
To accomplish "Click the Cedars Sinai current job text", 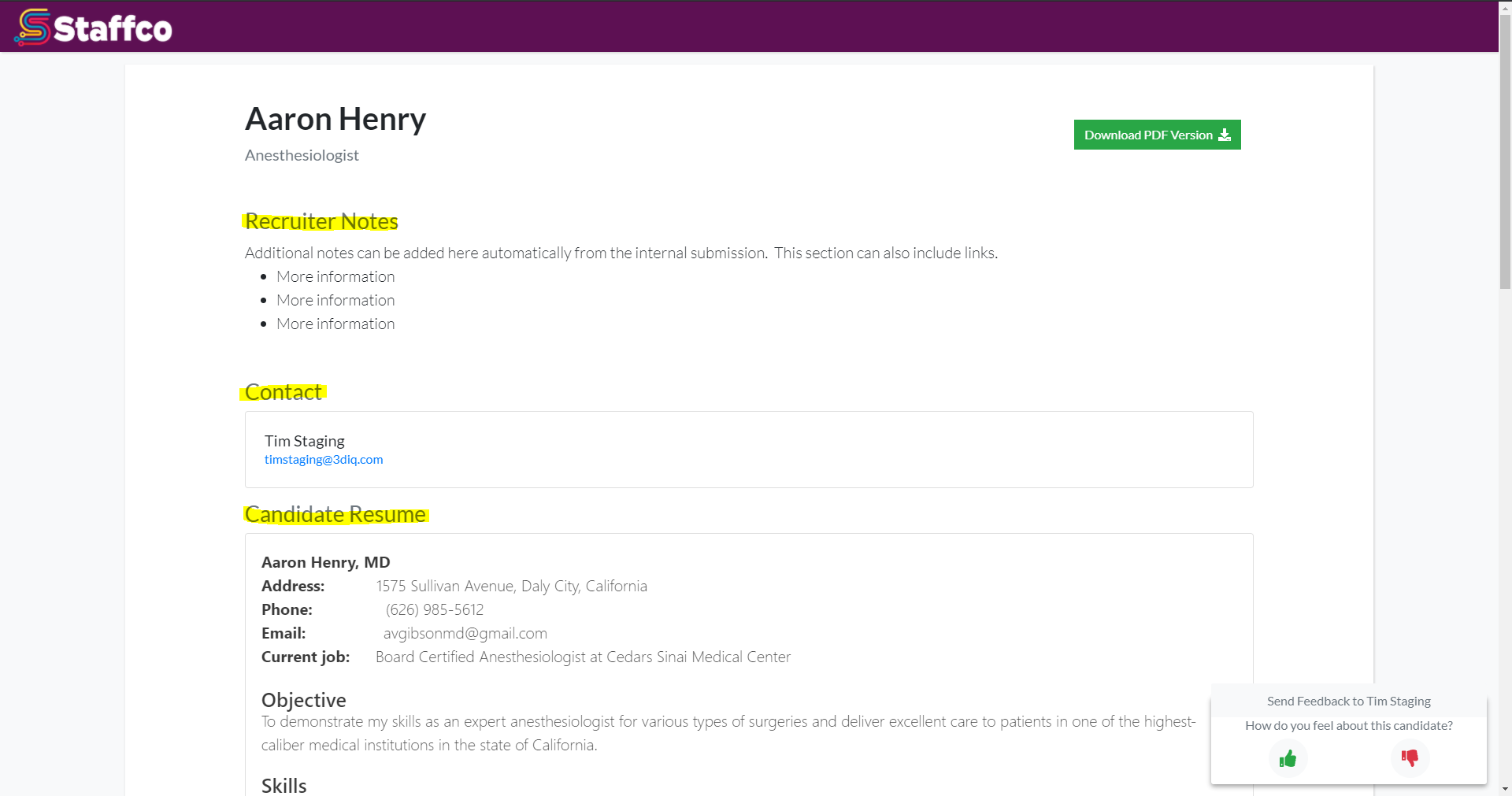I will pyautogui.click(x=584, y=657).
